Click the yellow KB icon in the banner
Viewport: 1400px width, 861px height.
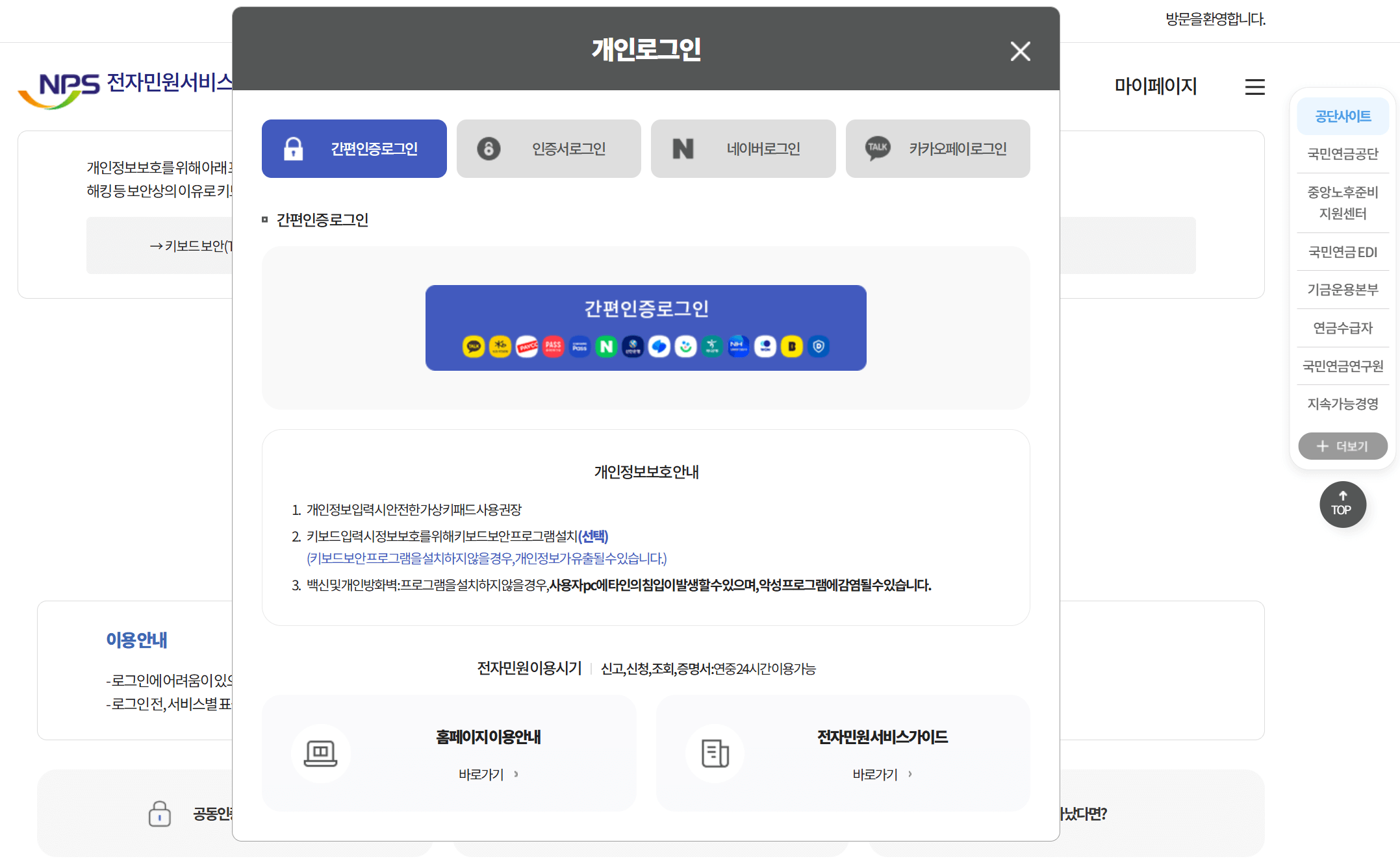[x=500, y=347]
